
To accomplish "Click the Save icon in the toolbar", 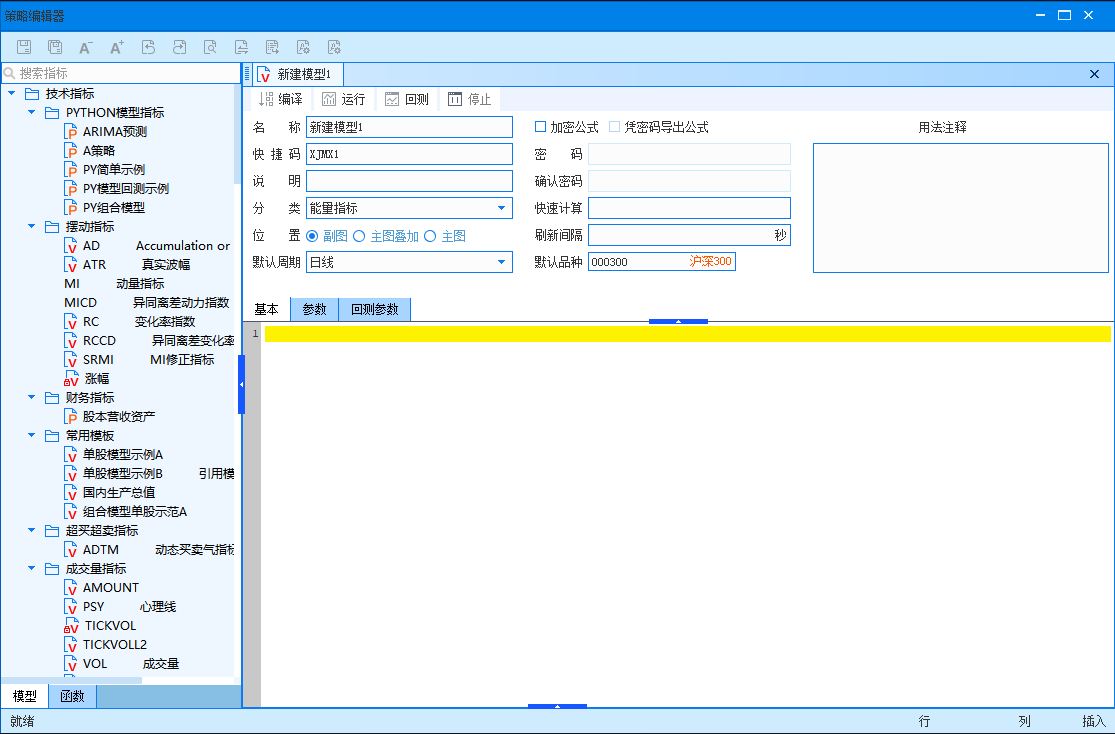I will pos(24,47).
